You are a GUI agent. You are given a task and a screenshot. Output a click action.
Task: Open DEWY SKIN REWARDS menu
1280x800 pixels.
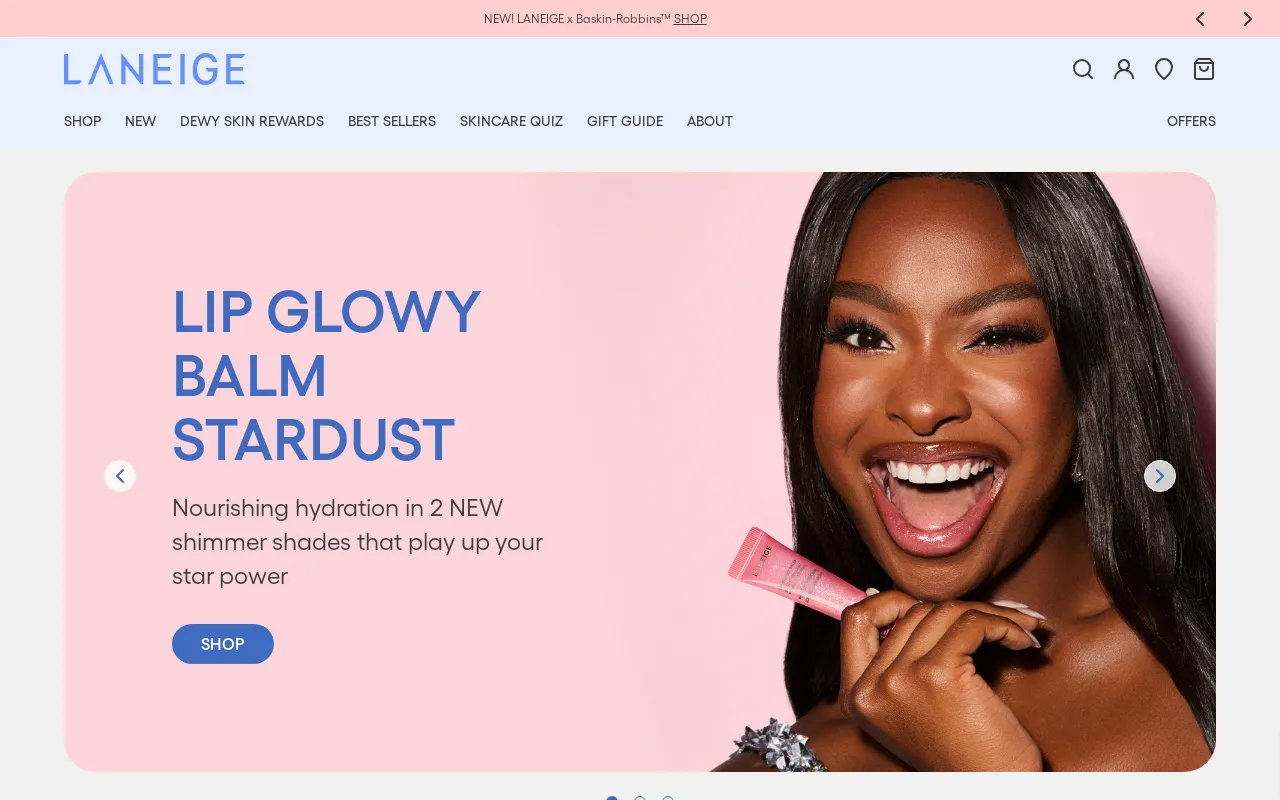[x=252, y=121]
